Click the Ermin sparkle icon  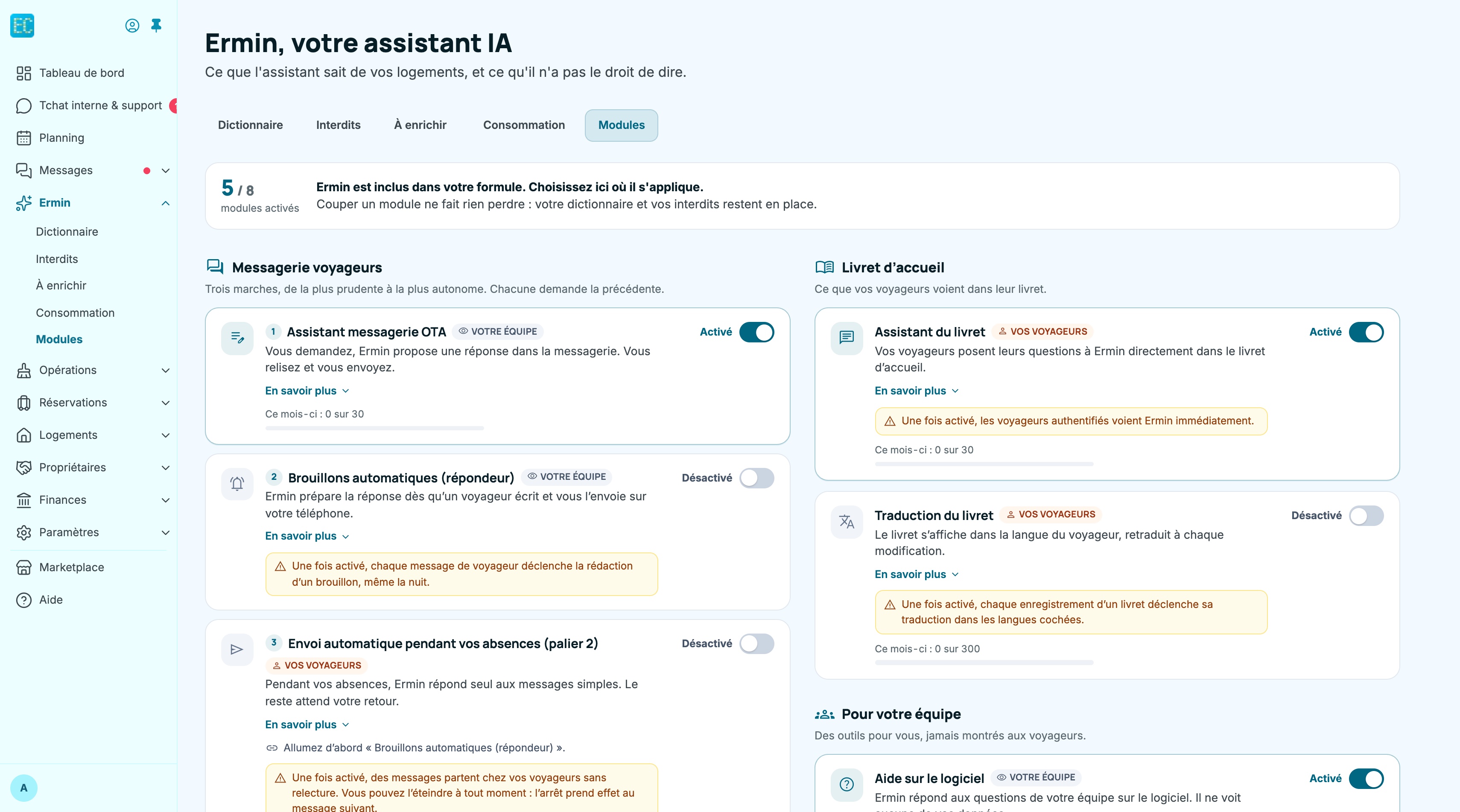[x=24, y=203]
